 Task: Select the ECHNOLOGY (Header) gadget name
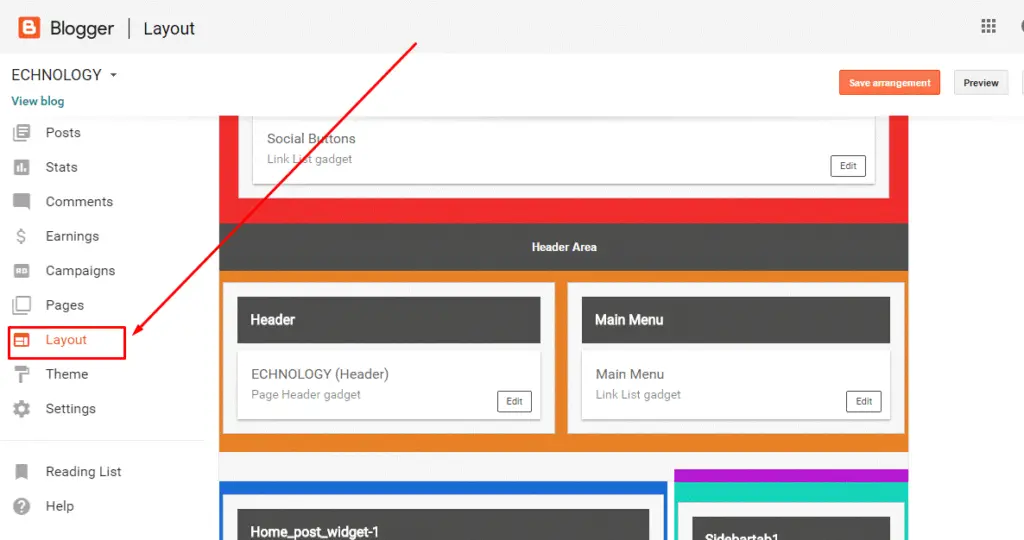tap(320, 374)
